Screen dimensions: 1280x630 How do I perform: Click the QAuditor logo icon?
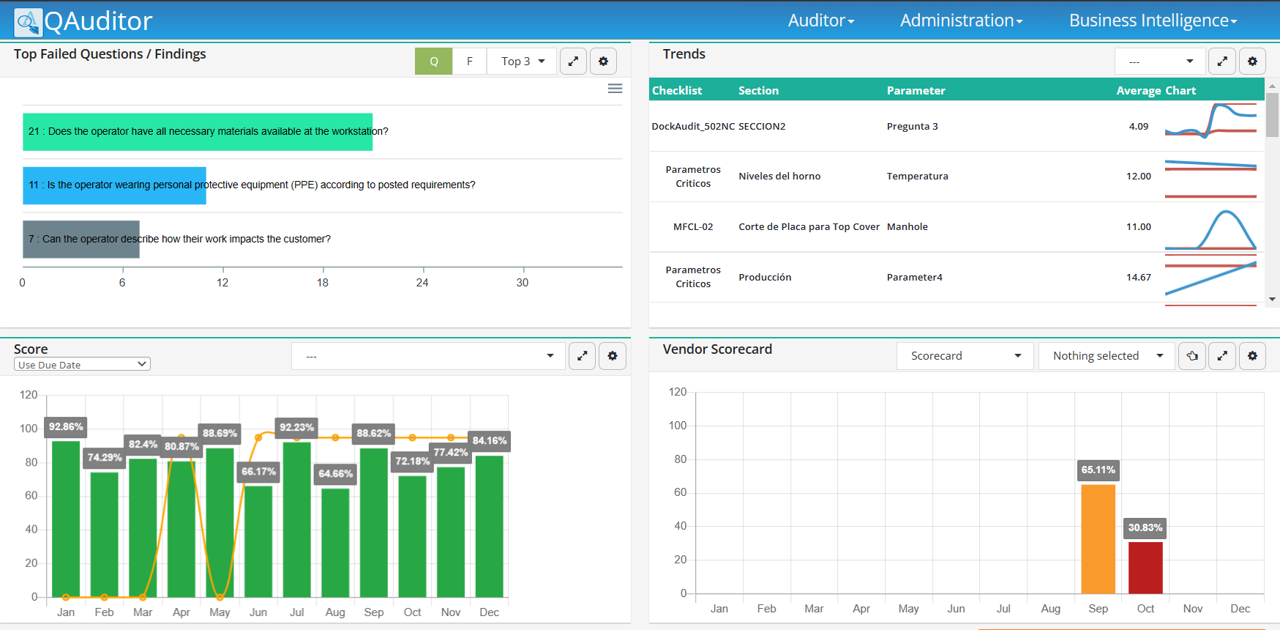pos(28,22)
